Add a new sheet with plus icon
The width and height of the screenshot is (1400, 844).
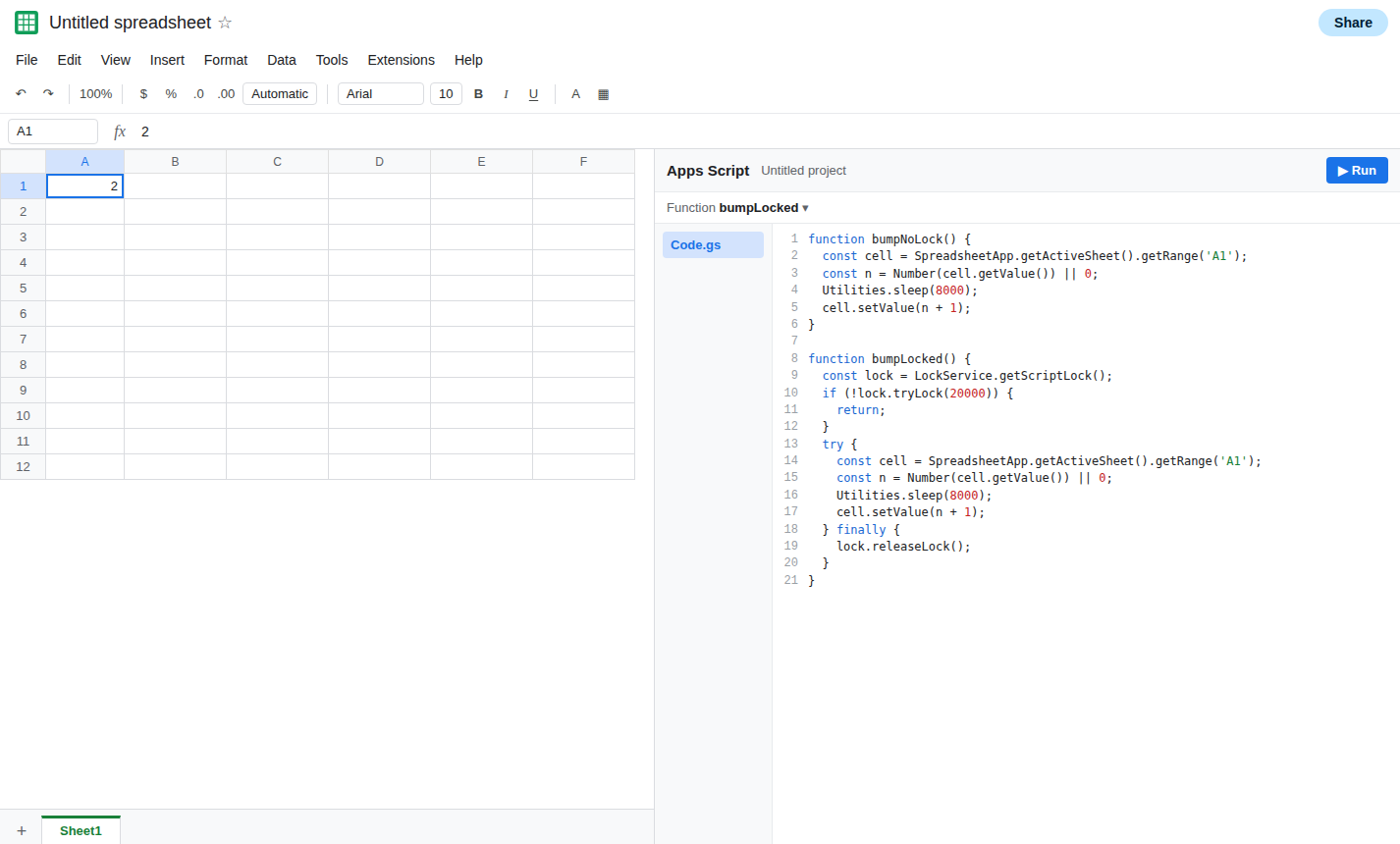[x=22, y=831]
